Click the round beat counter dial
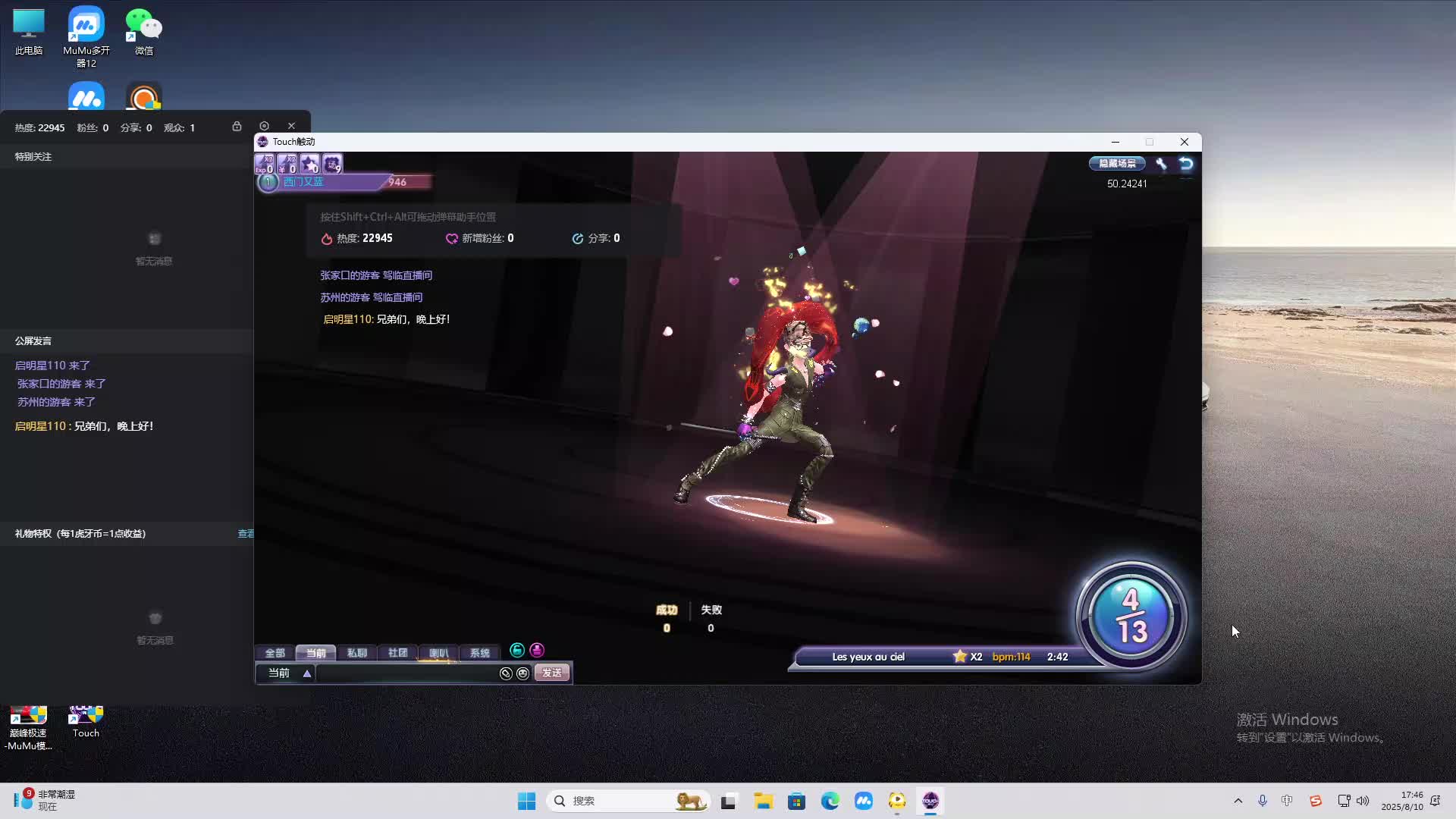 [1131, 616]
